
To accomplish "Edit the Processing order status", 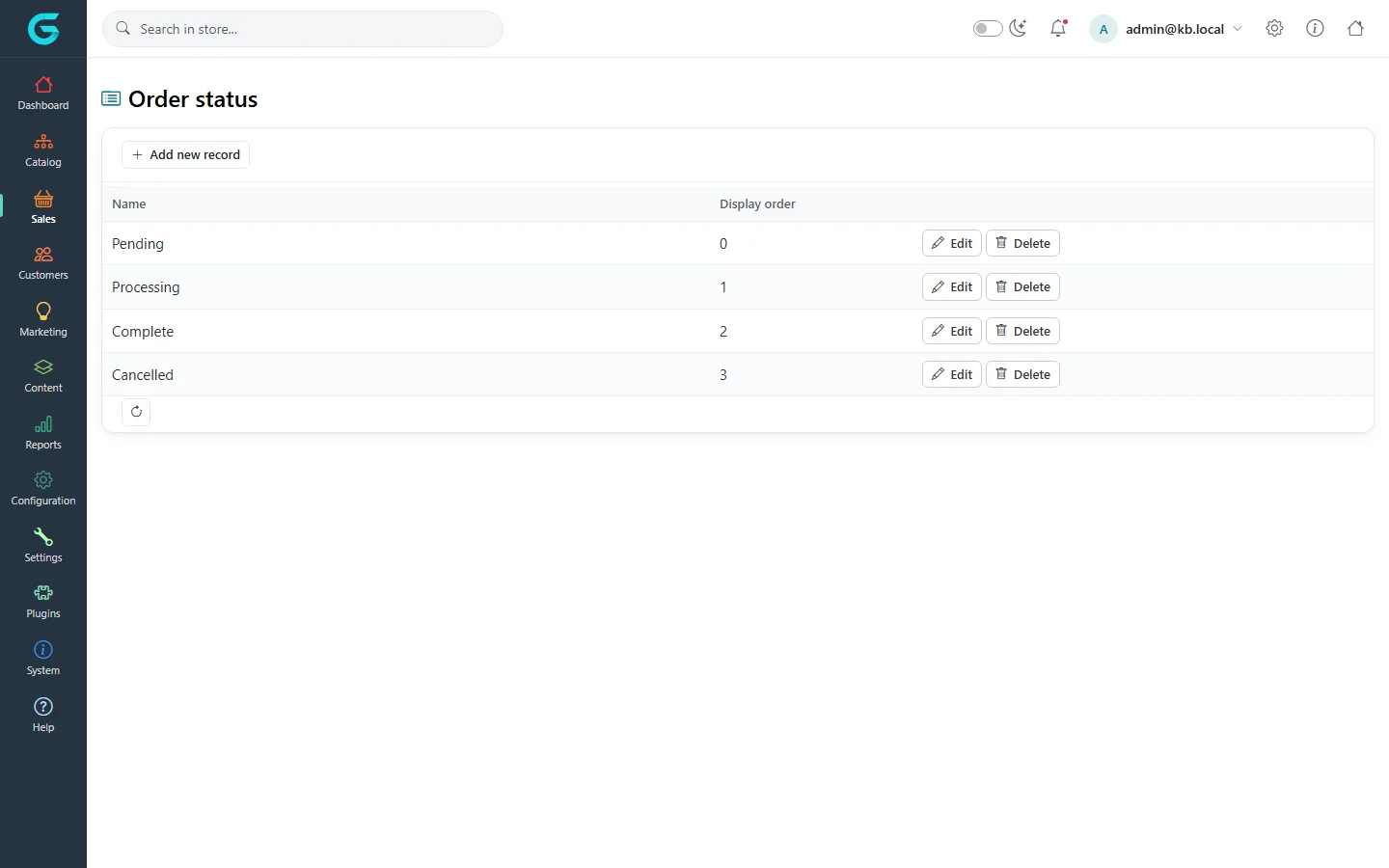I will pyautogui.click(x=952, y=286).
